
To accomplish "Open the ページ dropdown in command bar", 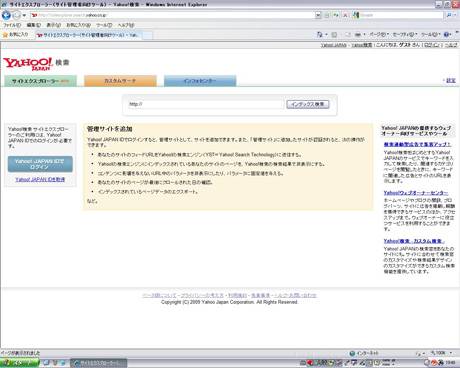I will [379, 34].
